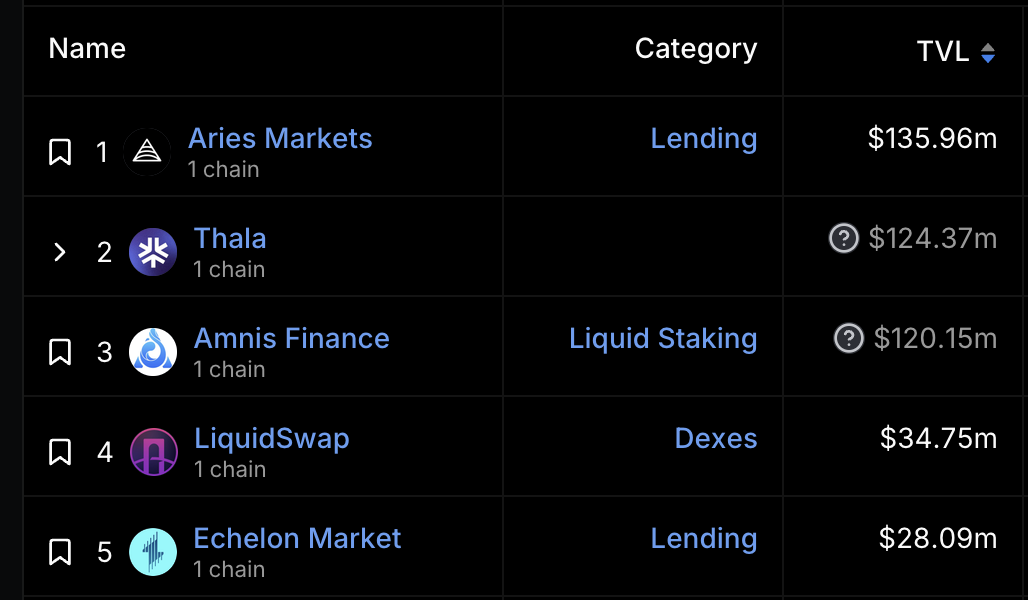1028x600 pixels.
Task: Expand the Thala protocol row
Action: pyautogui.click(x=60, y=252)
